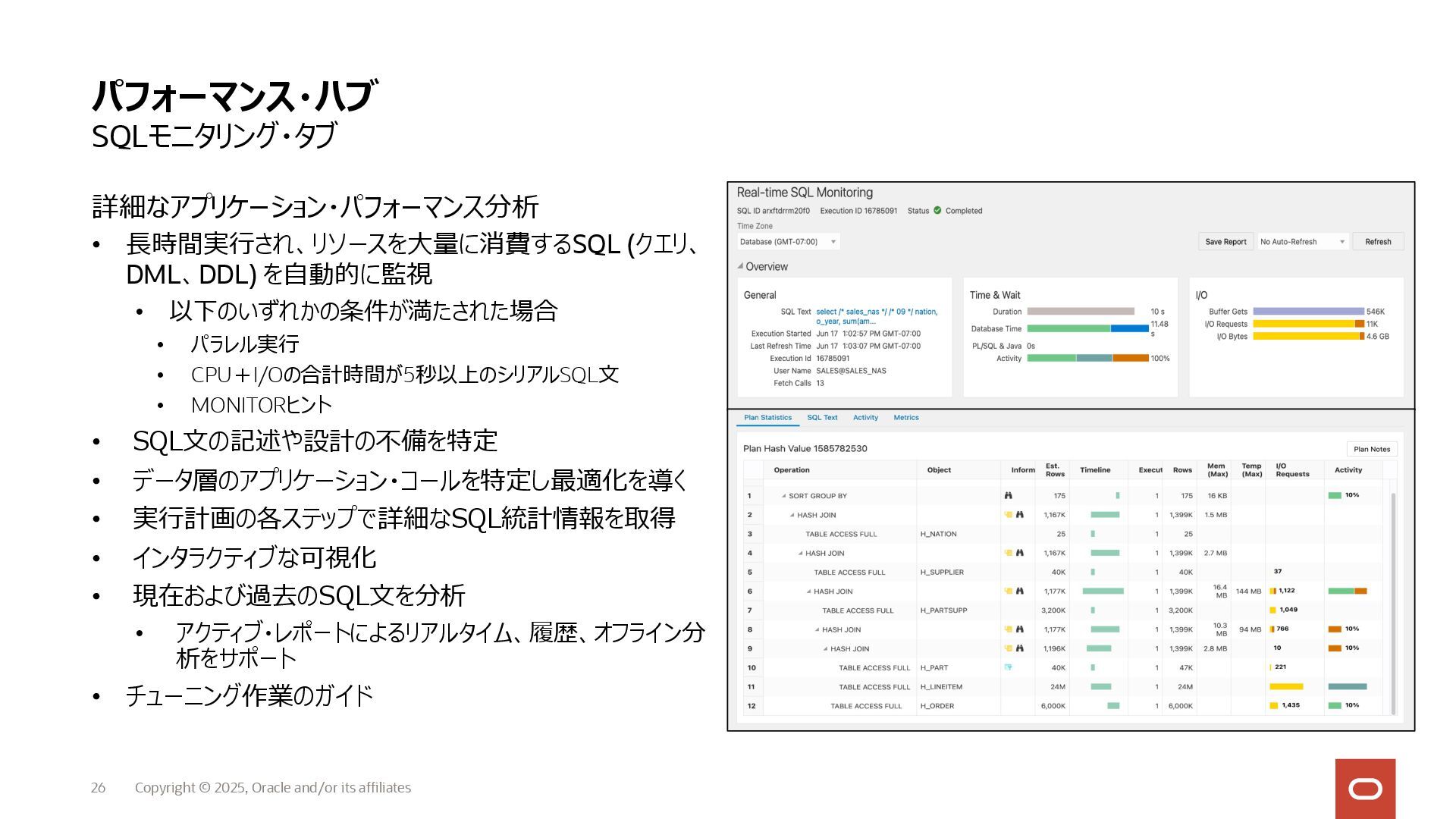Click the Buffer Gets bar in I/O
Screen dimensions: 1456x819
1308,312
